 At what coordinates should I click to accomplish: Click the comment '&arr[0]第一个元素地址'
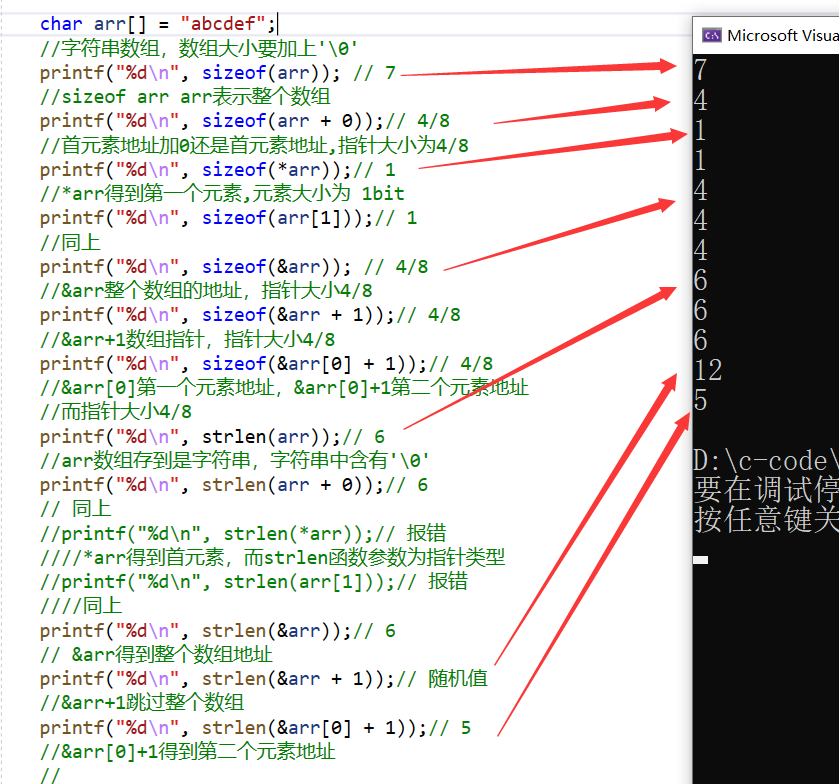click(x=284, y=387)
